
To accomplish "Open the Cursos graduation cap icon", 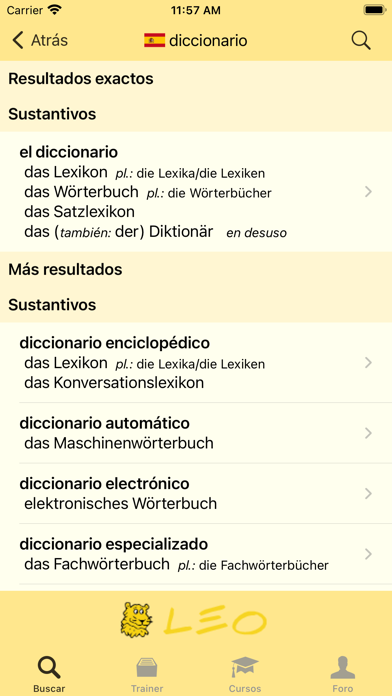I will point(245,668).
